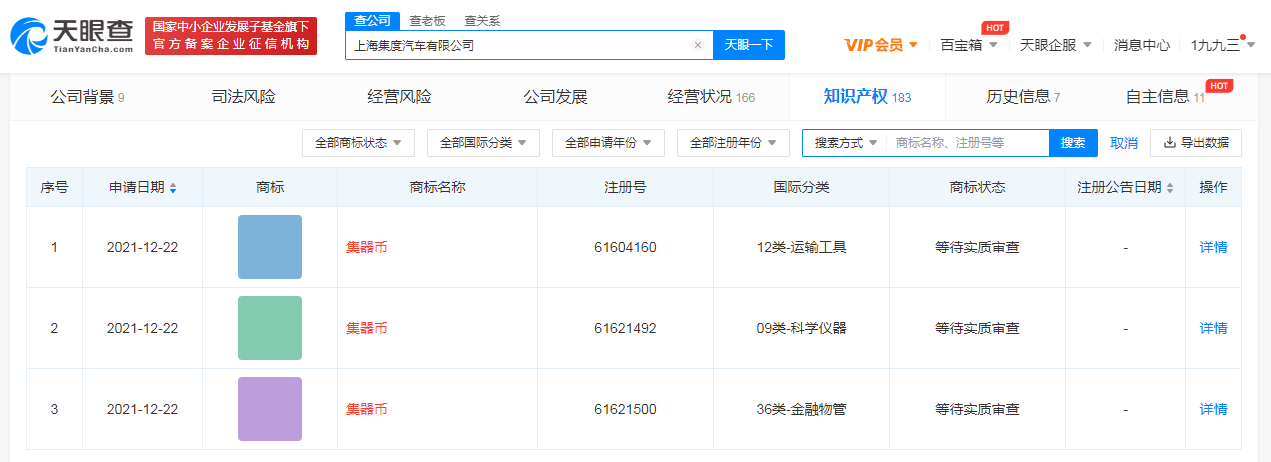Image resolution: width=1271 pixels, height=462 pixels.
Task: Switch to the 查老板 search tab
Action: pos(428,21)
